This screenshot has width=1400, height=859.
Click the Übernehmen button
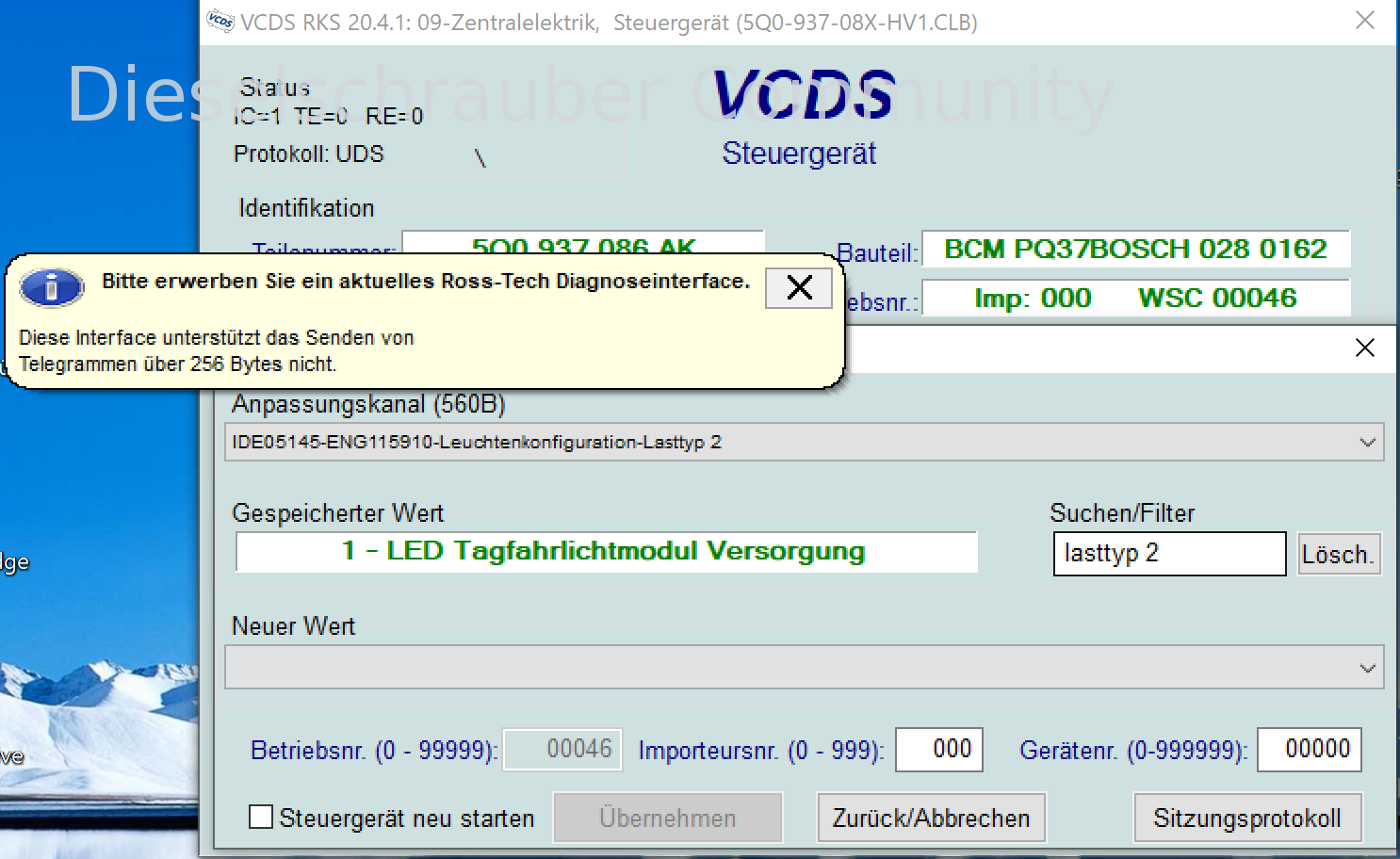[668, 818]
